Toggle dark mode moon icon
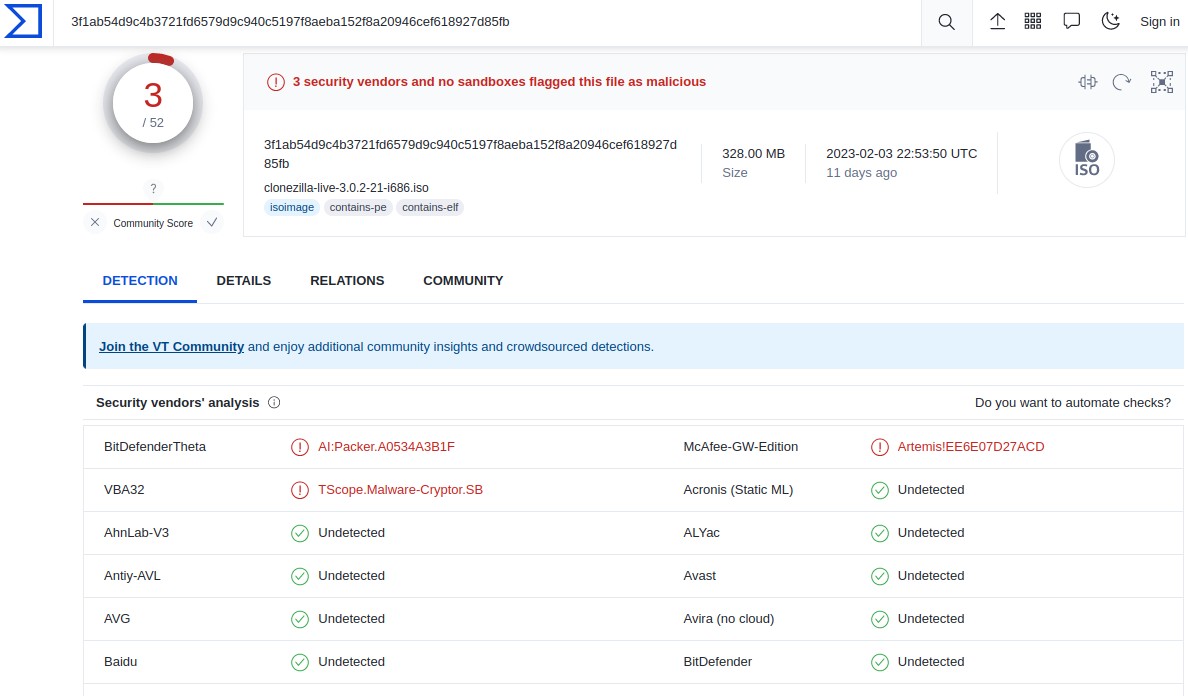 (1111, 21)
